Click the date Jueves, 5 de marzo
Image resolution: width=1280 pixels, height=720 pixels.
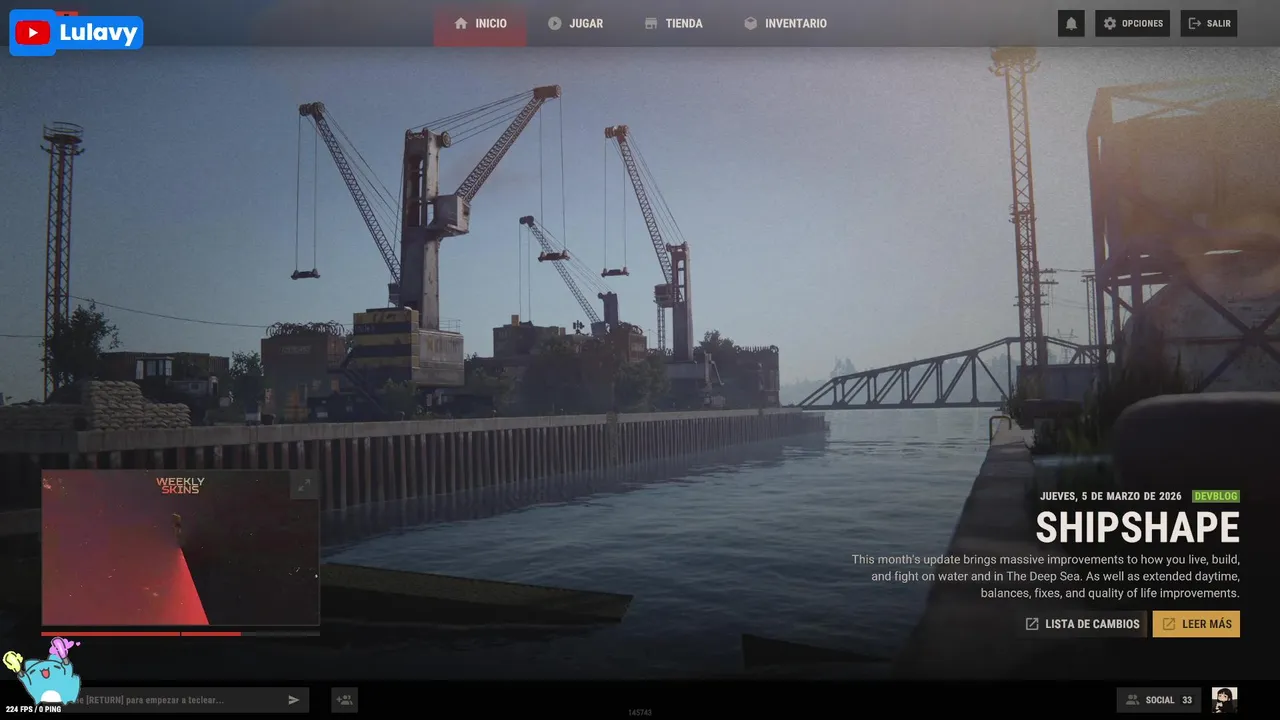pyautogui.click(x=1111, y=496)
